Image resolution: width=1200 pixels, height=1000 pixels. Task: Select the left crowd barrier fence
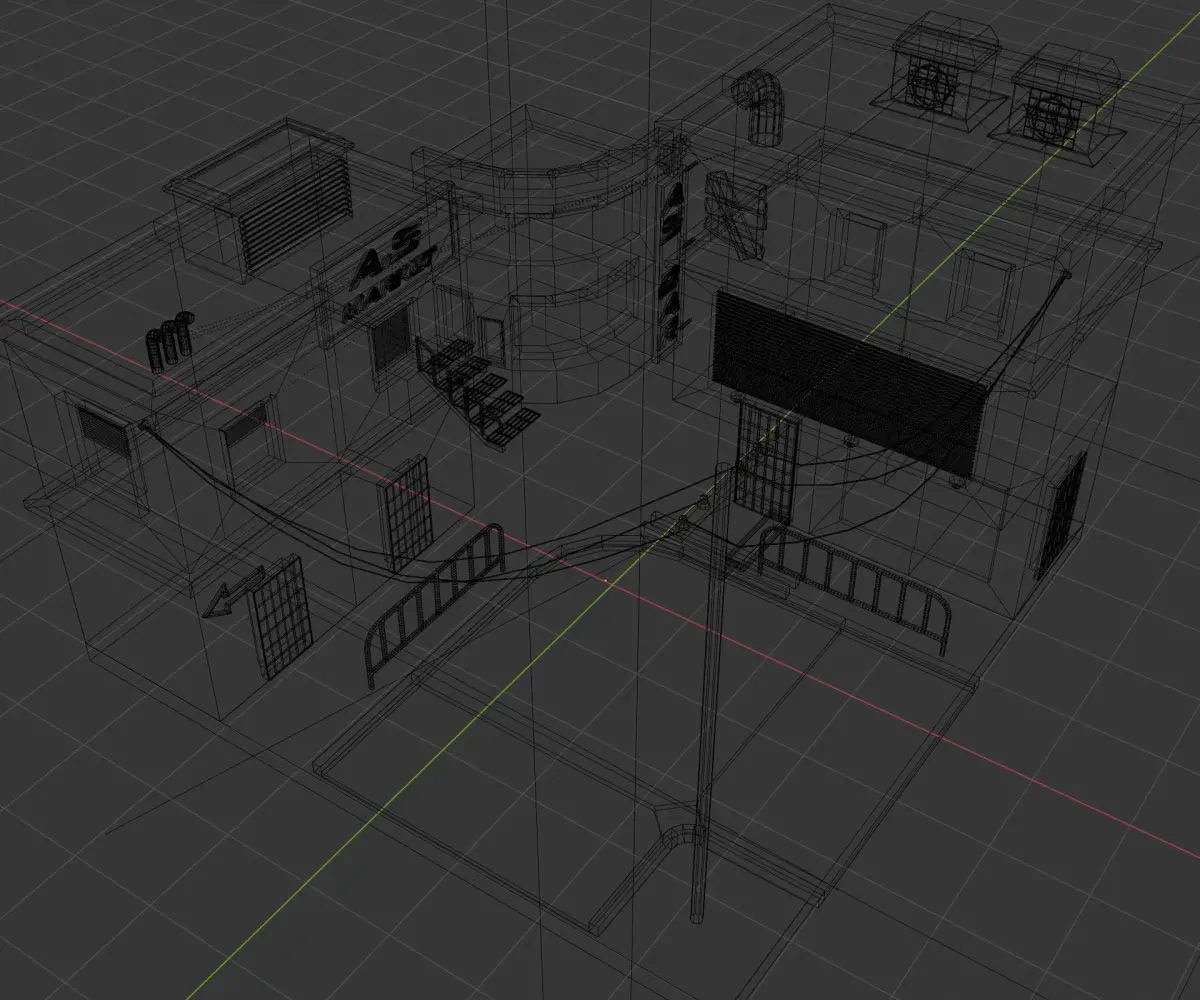(435, 606)
